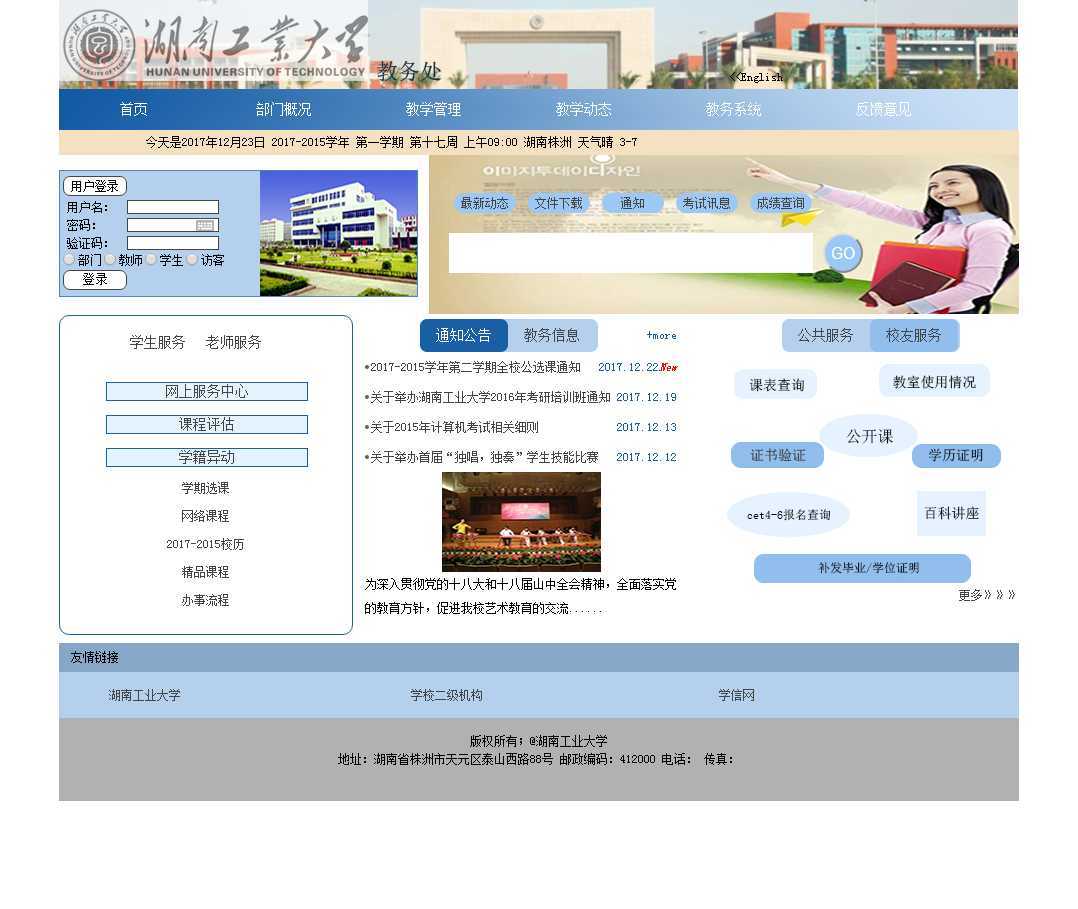Open the 公开课 bubble
Screen dimensions: 1078x909
point(868,436)
